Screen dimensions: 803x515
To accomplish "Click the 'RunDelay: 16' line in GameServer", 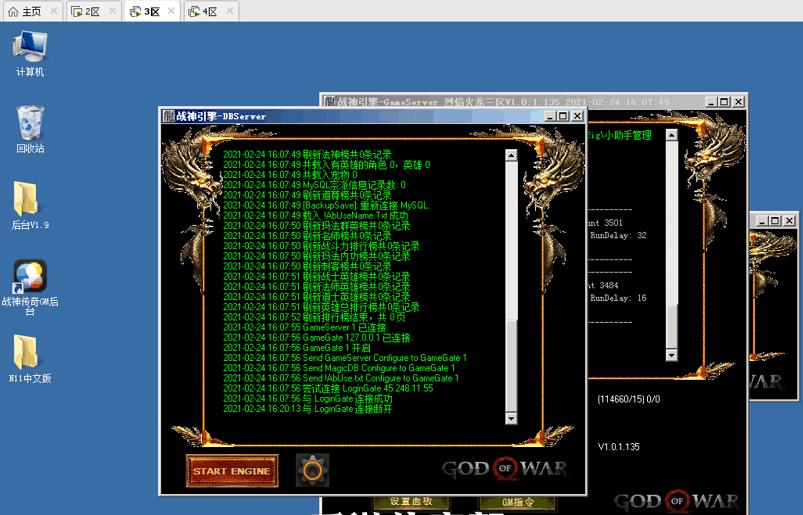I will 618,298.
